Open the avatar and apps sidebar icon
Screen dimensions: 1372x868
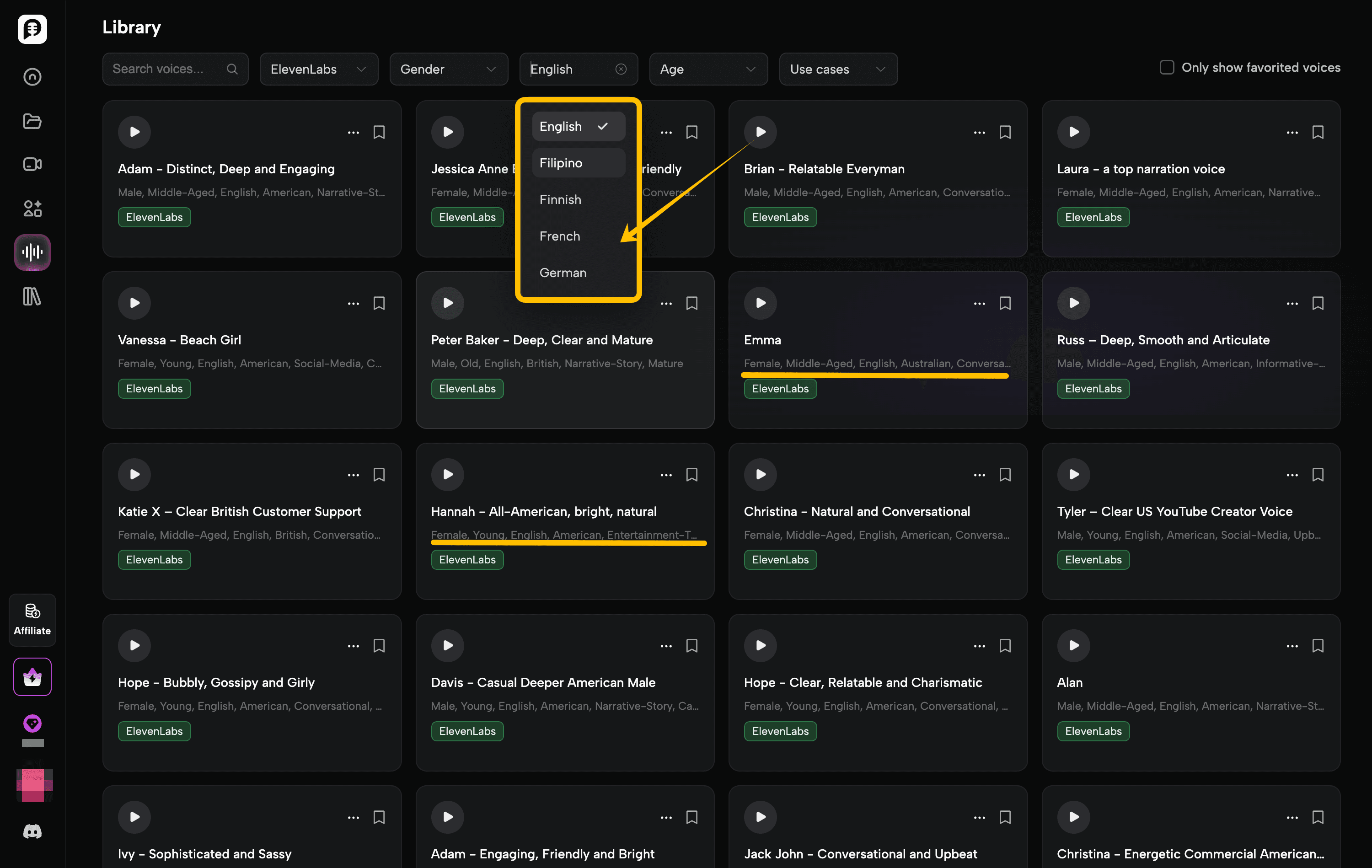[x=32, y=209]
